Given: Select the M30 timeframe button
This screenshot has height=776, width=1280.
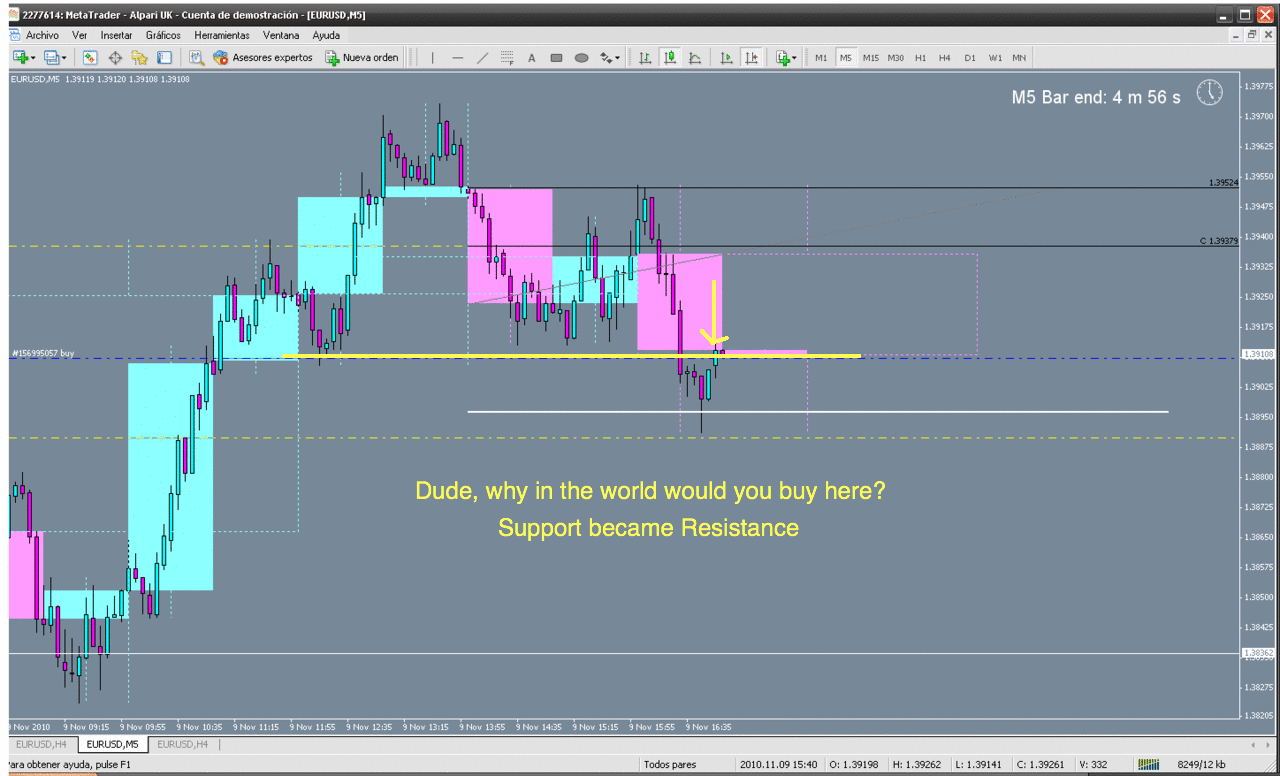Looking at the screenshot, I should click(896, 58).
